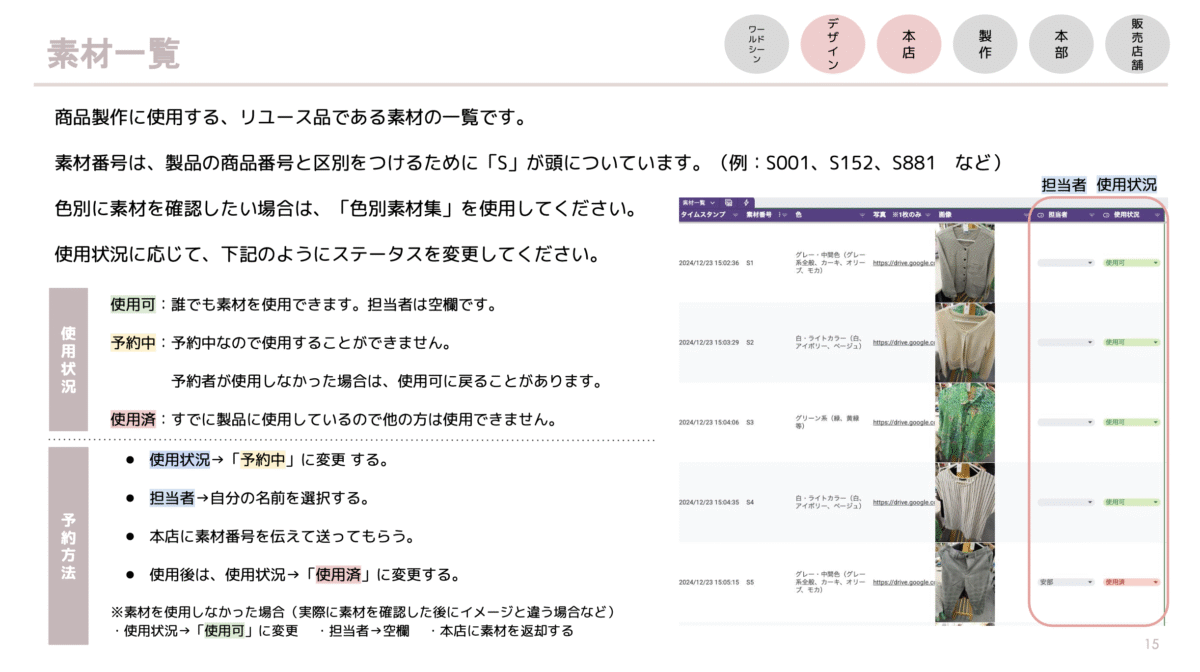Open 担当者 dropdown showing 安部 in row S5
This screenshot has width=1200, height=672.
1067,582
